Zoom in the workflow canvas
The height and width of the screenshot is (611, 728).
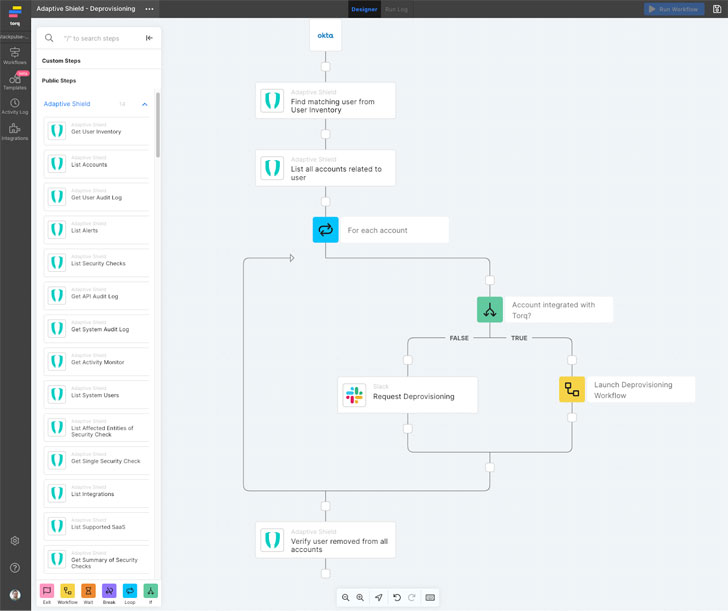click(x=361, y=598)
